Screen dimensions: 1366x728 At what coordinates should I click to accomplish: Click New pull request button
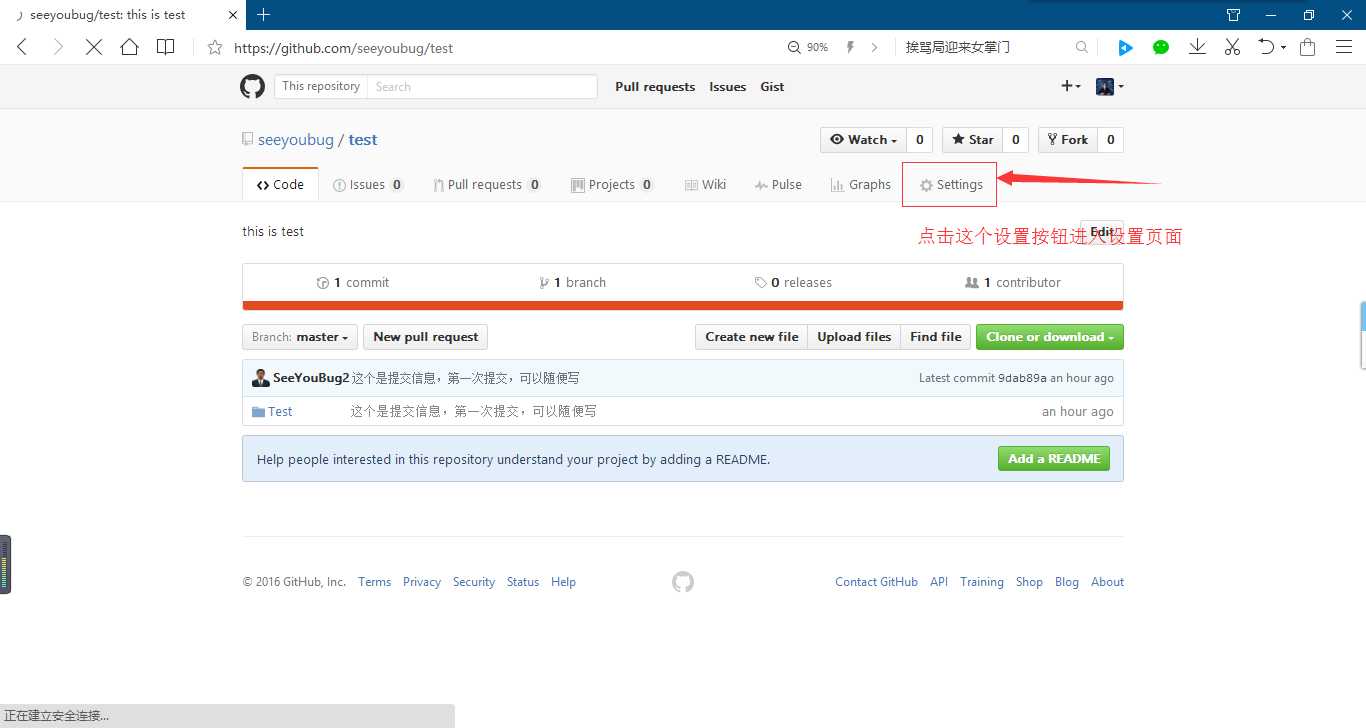point(426,337)
